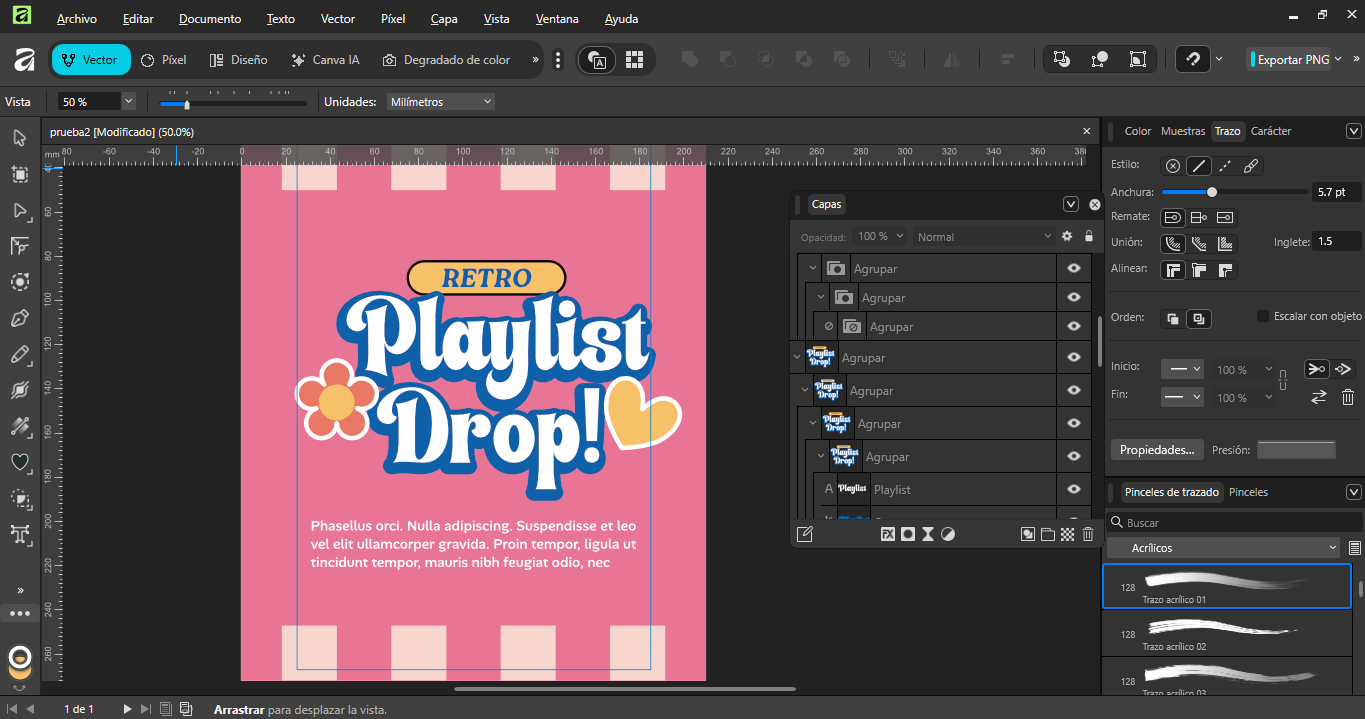Select the Trazo acrílico 02 brush
This screenshot has height=719, width=1365.
[1226, 635]
